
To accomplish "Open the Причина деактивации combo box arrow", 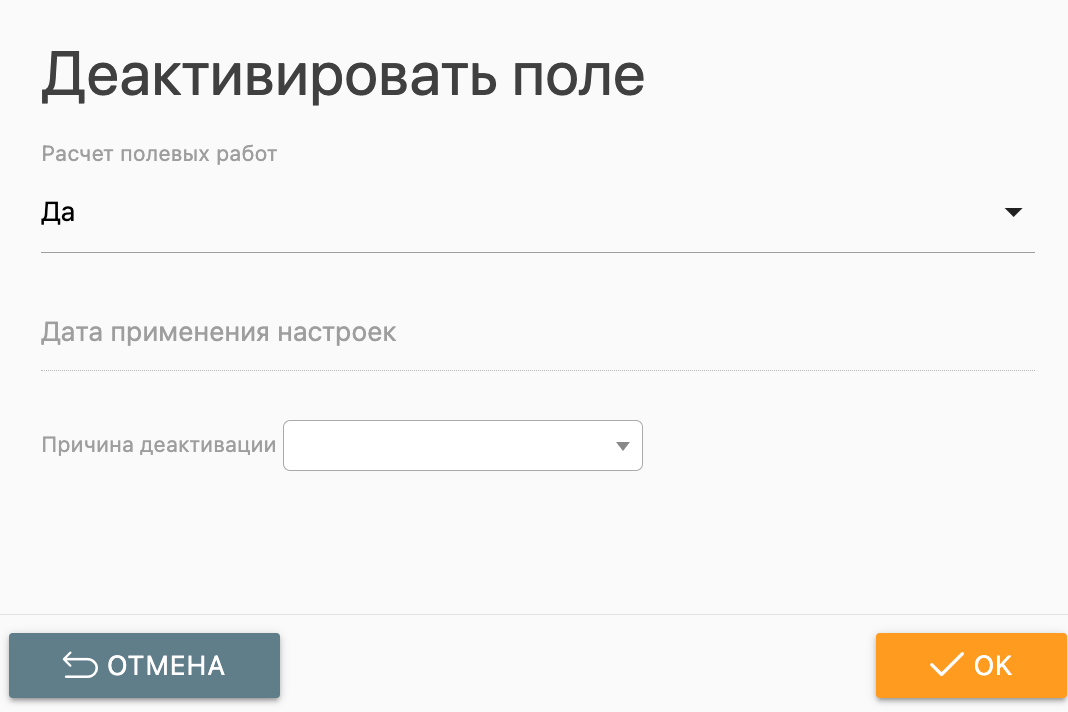I will [622, 446].
